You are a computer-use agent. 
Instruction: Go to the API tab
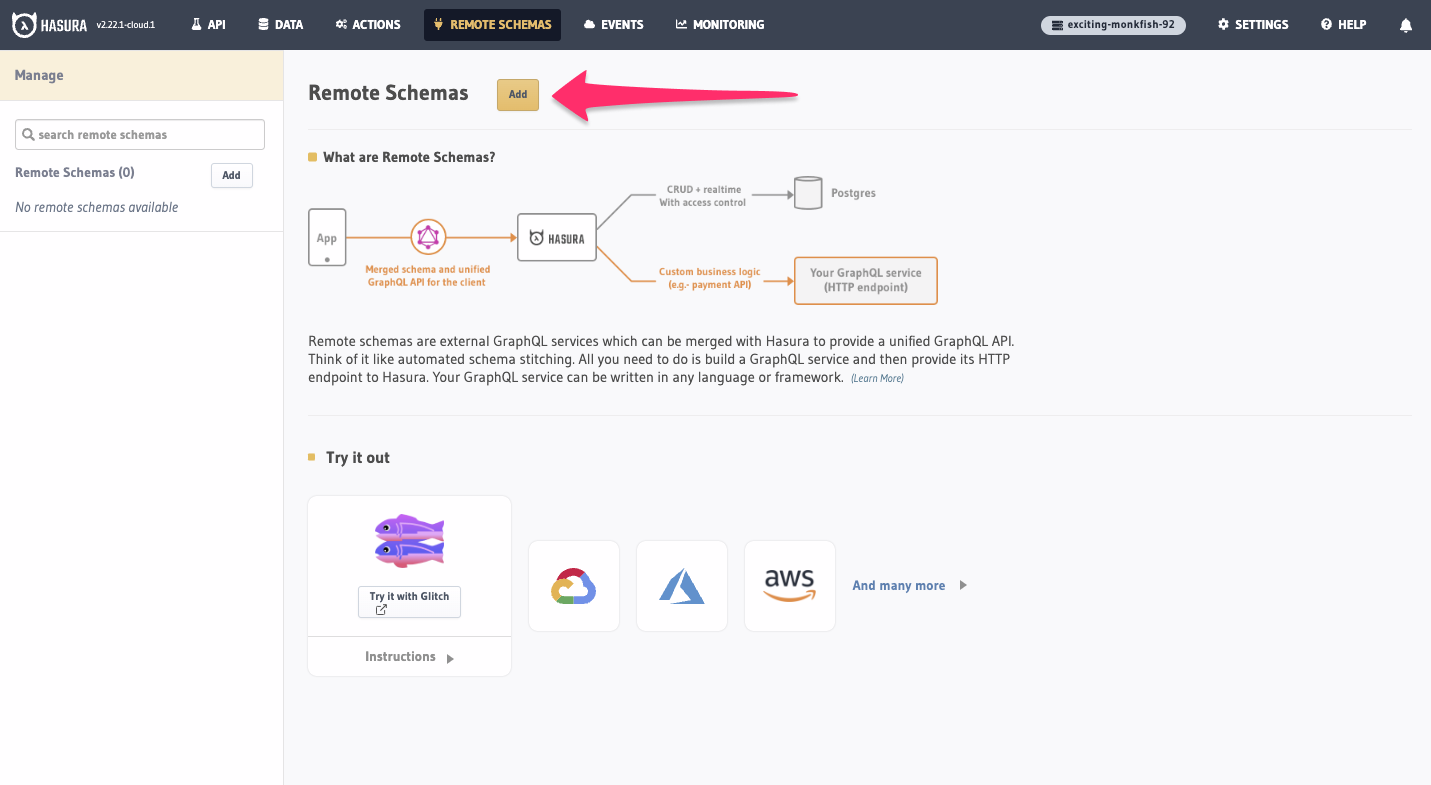coord(208,25)
